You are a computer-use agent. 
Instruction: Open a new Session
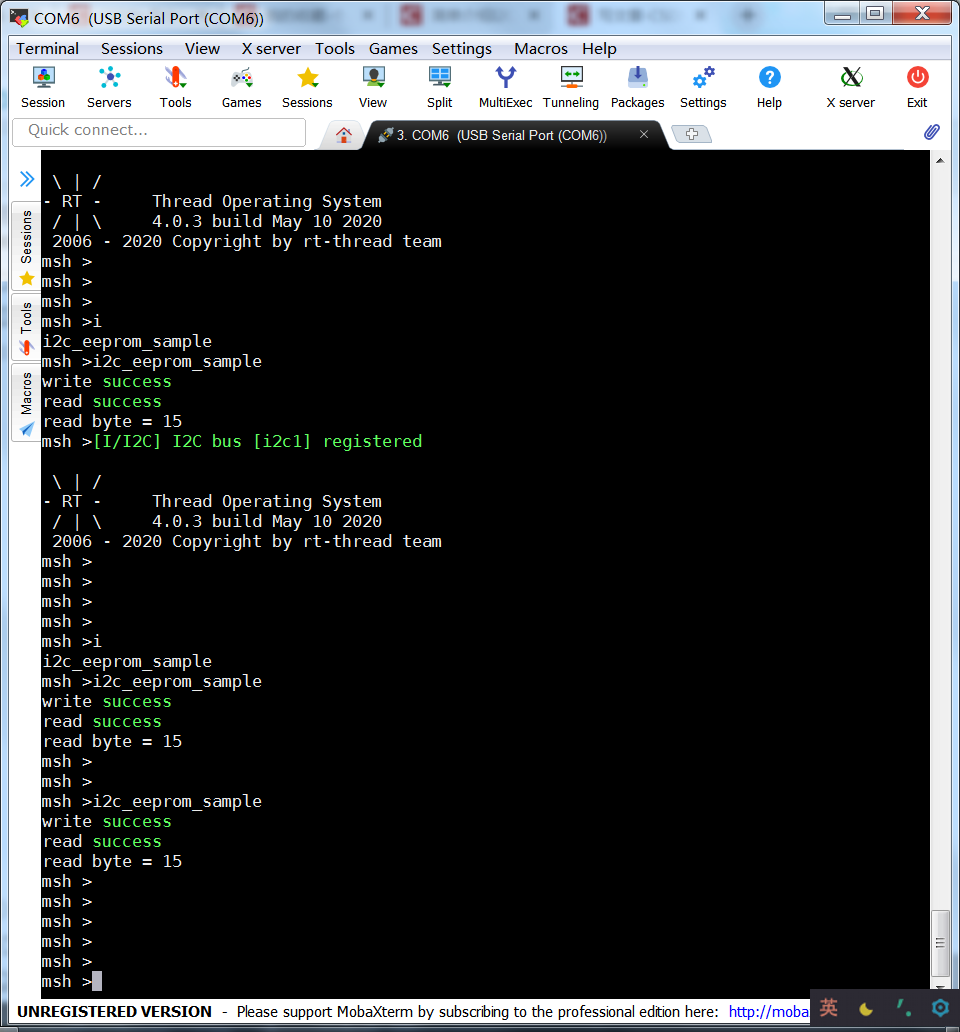[43, 86]
